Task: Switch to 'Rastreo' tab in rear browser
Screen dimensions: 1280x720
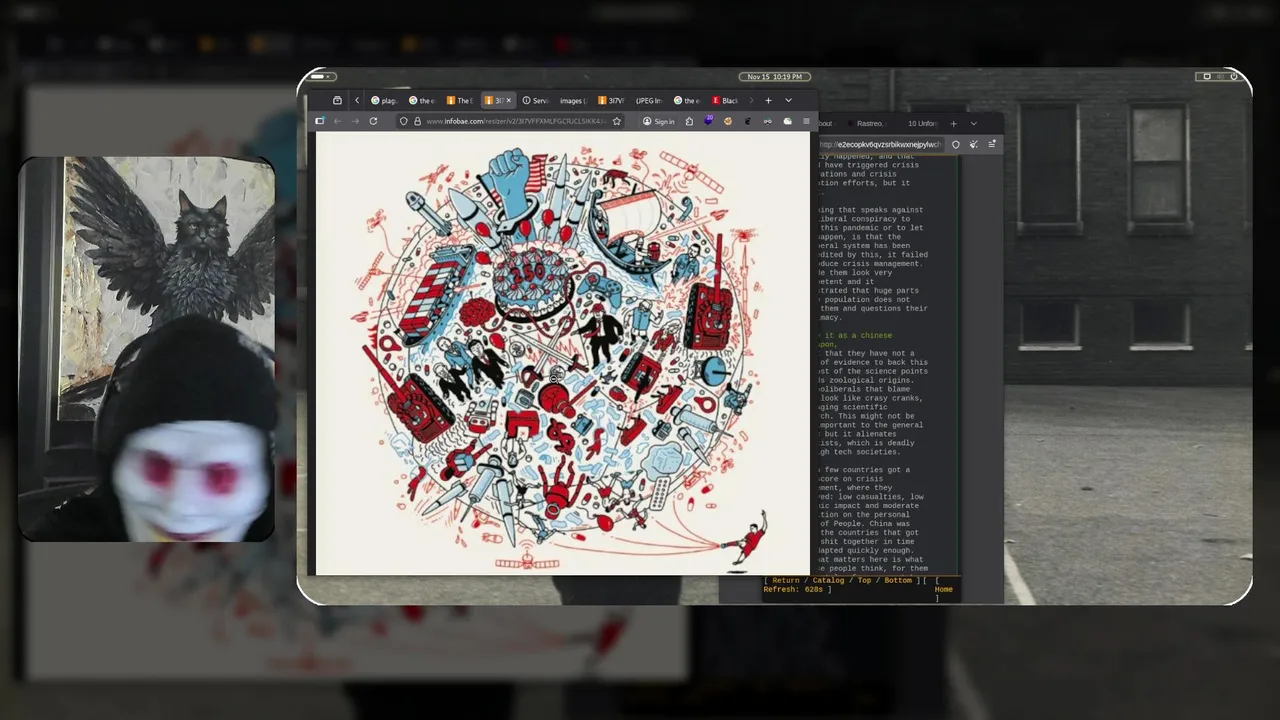Action: pos(866,123)
